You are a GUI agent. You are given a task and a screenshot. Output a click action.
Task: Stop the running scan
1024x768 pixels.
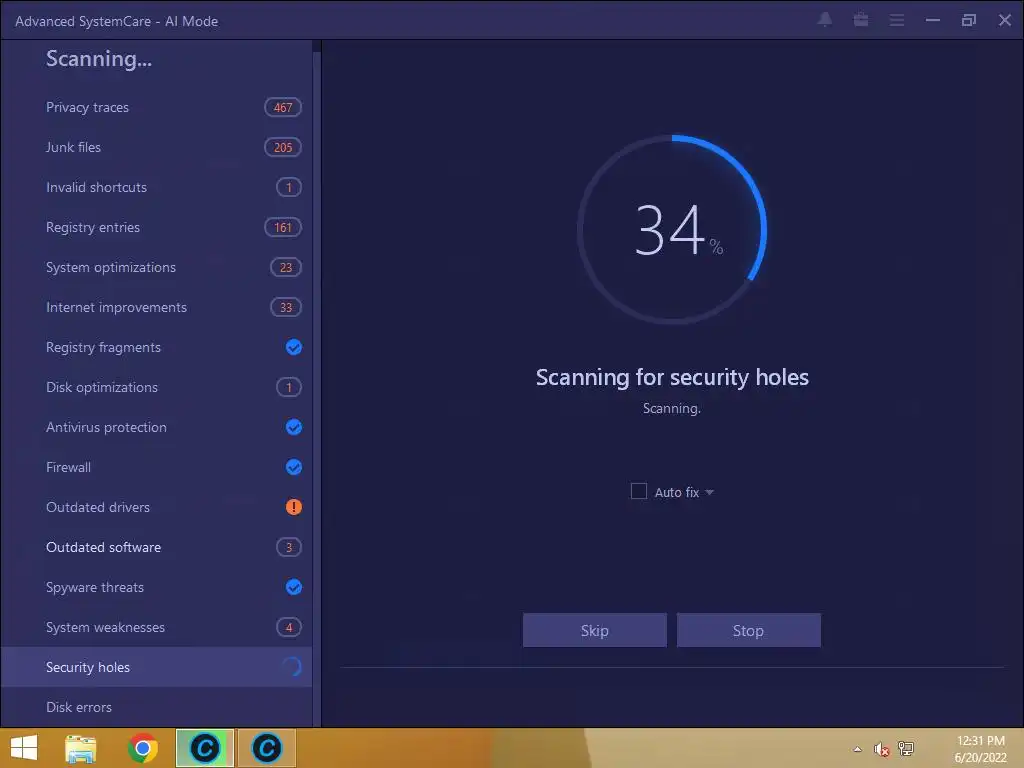[x=748, y=630]
